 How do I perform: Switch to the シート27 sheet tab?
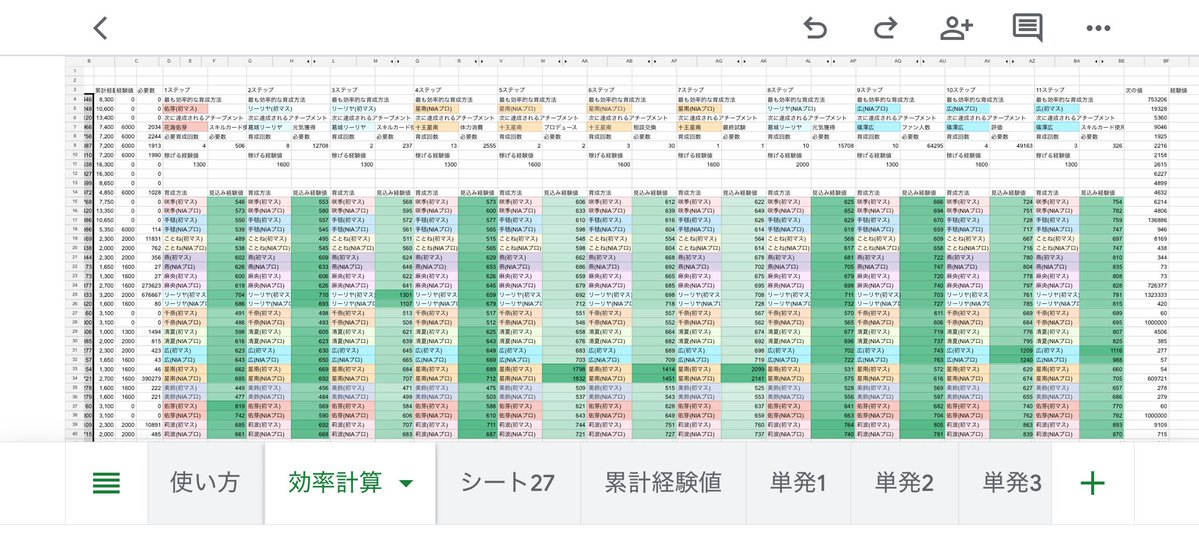click(507, 483)
